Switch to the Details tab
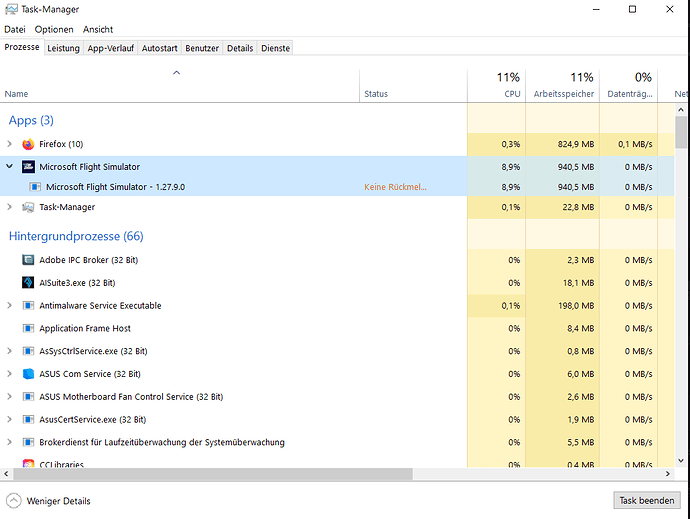 (x=240, y=48)
